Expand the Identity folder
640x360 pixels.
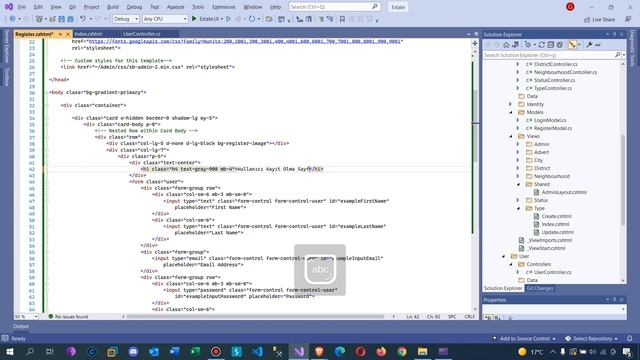(x=510, y=104)
